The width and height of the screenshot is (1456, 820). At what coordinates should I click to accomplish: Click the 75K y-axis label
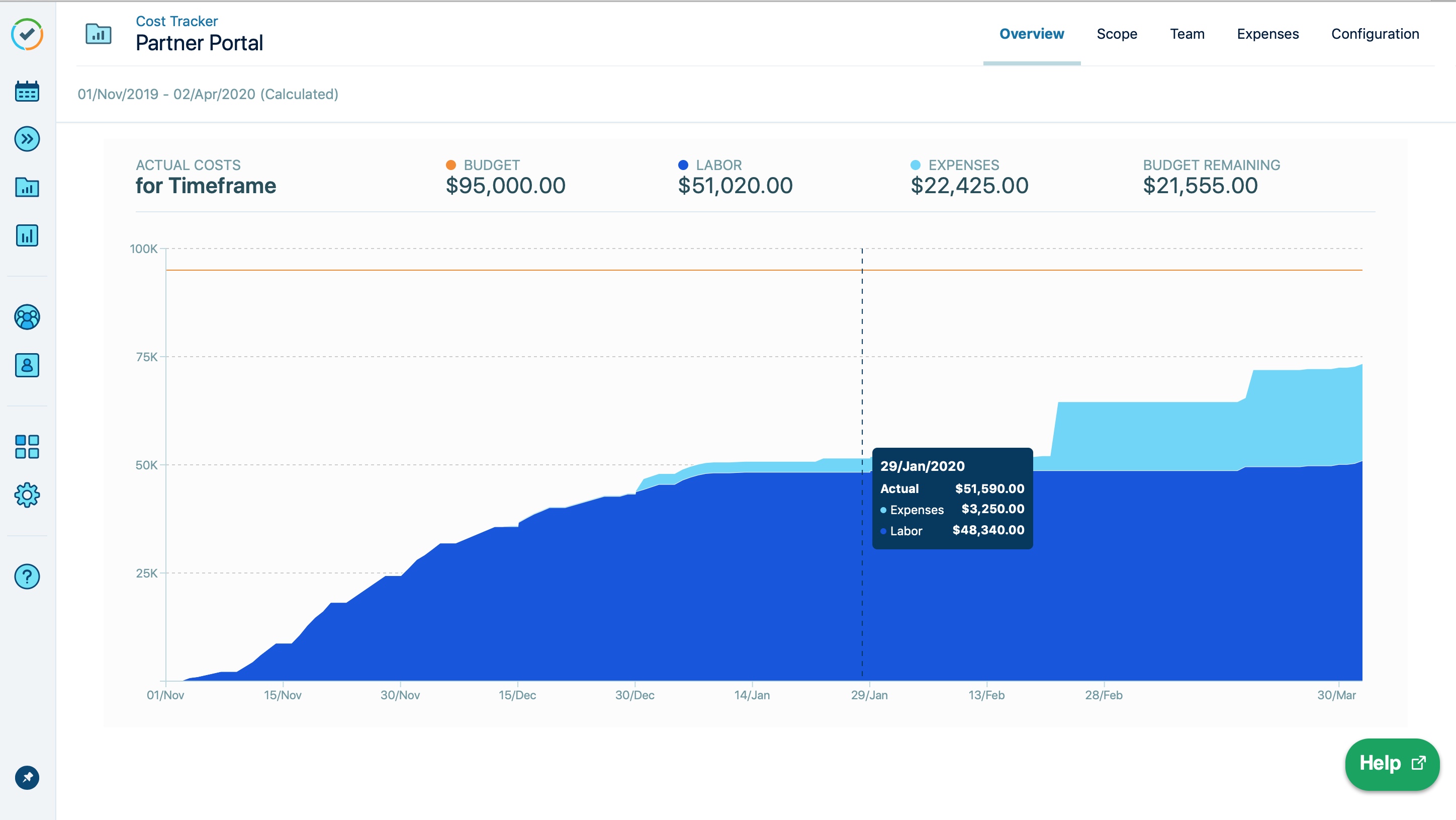coord(146,357)
